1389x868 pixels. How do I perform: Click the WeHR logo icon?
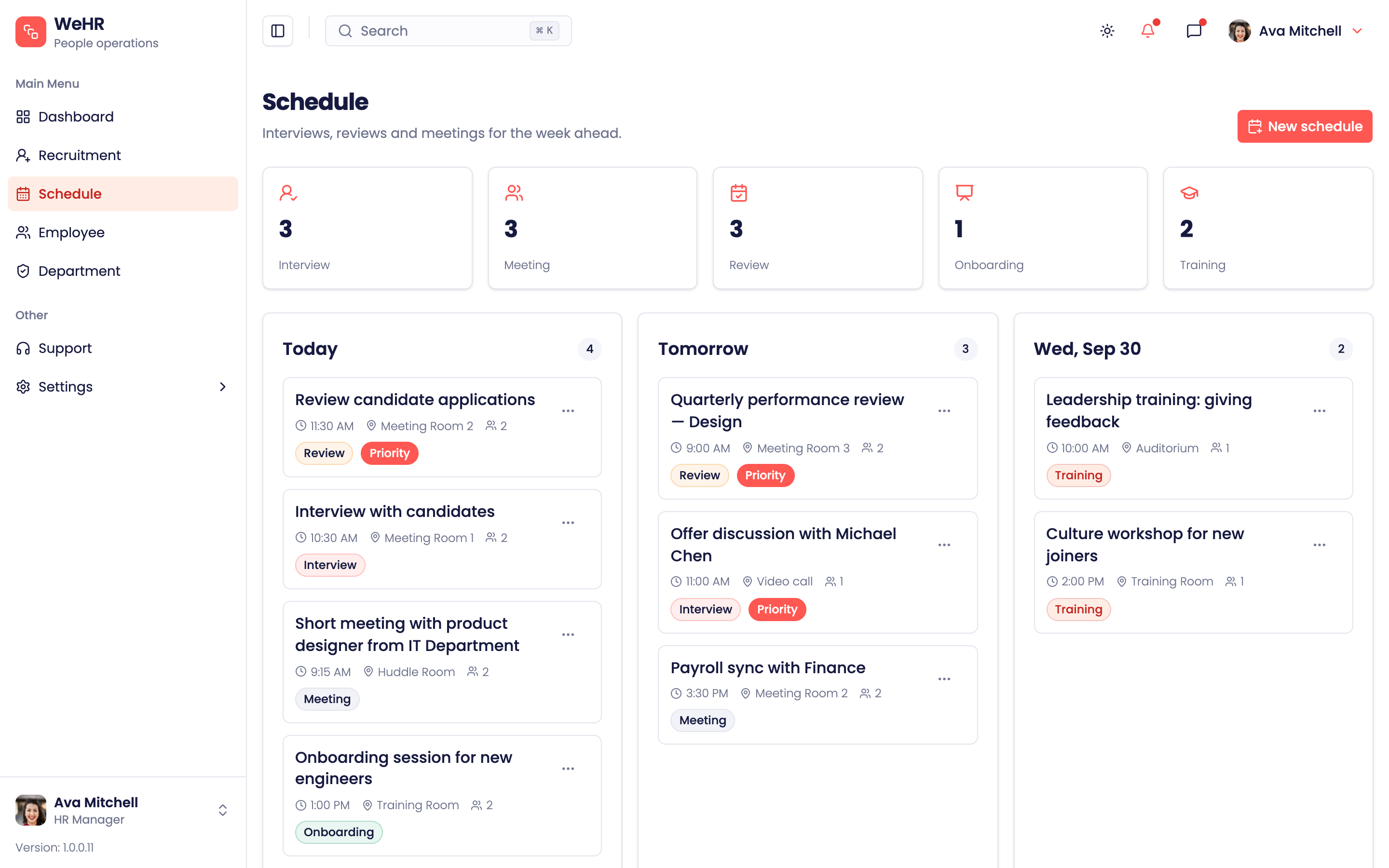[x=31, y=31]
